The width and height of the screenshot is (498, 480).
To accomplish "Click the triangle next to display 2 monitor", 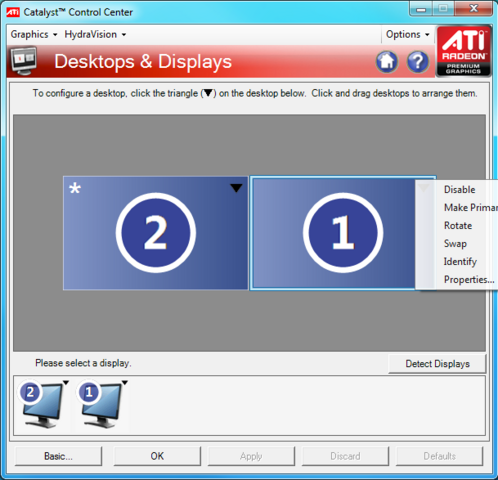I will (x=66, y=383).
